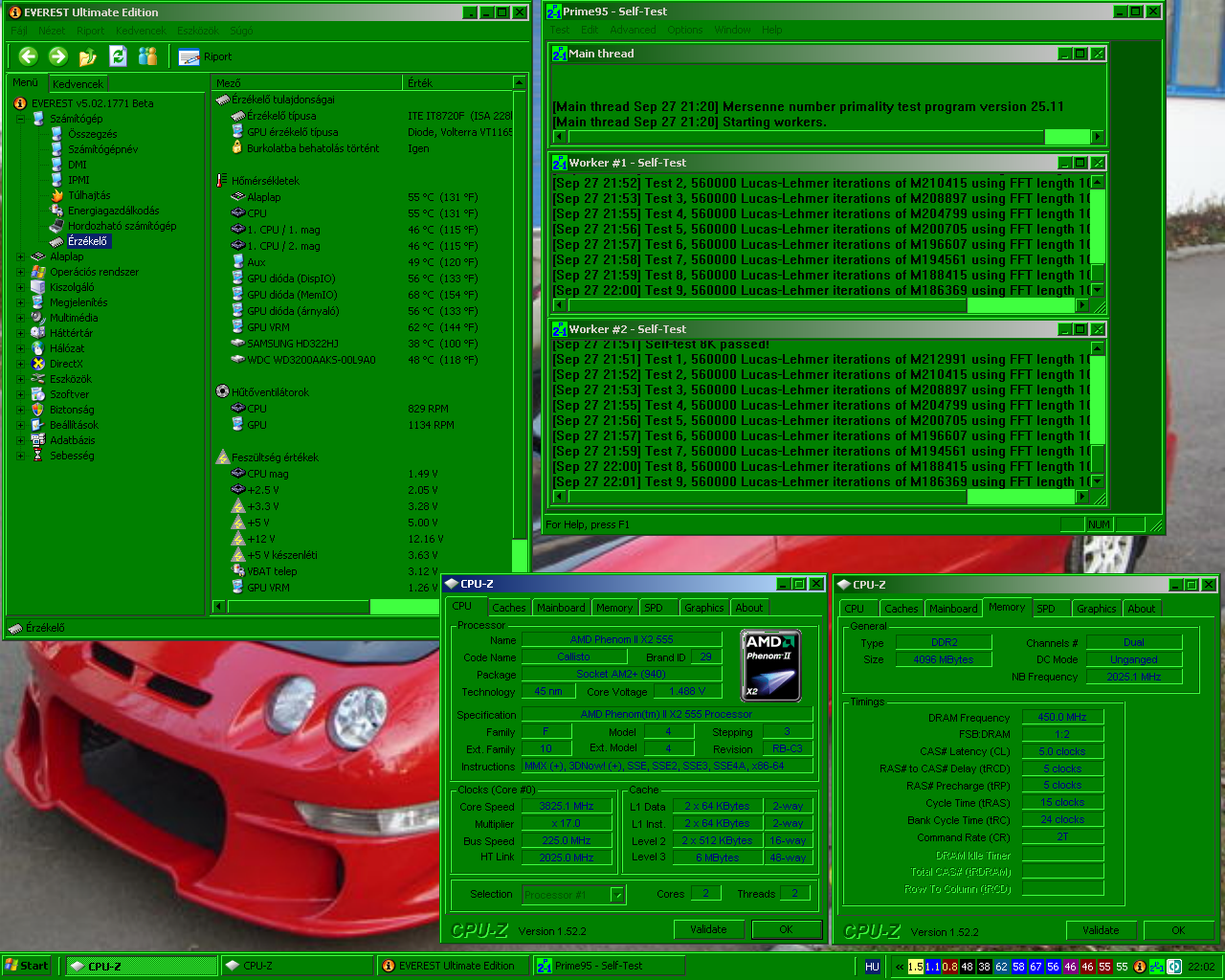The image size is (1225, 980).
Task: Select the Összegzés tree item
Action: pos(92,134)
